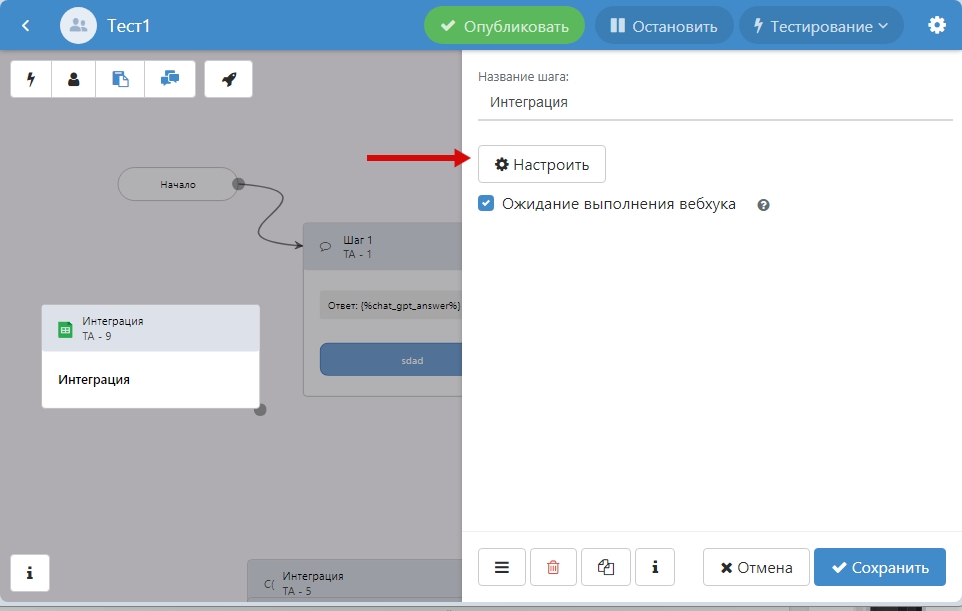
Task: Click the settings gear in the top bar
Action: click(937, 26)
